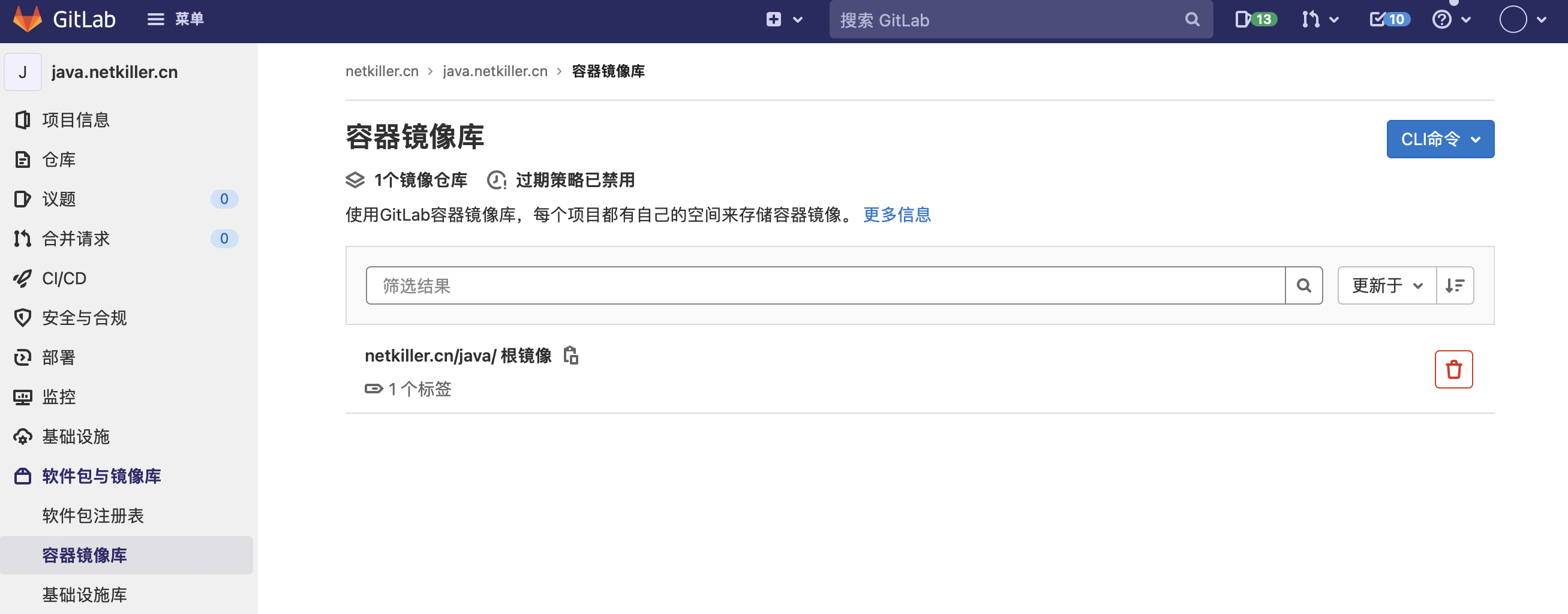
Task: Open the 菜单 hamburger menu
Action: [x=175, y=19]
